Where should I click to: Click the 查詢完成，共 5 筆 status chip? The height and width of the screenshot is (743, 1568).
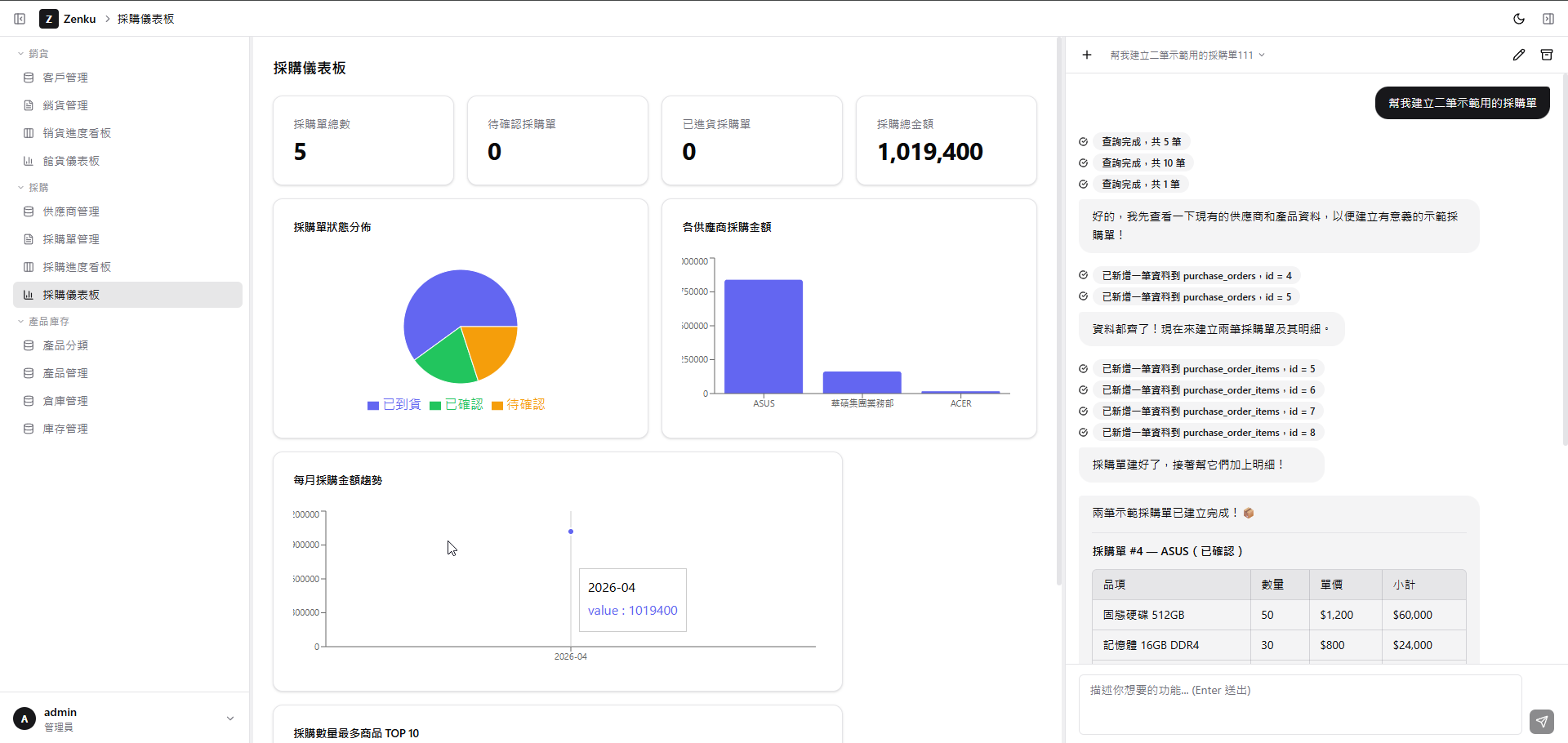1142,141
